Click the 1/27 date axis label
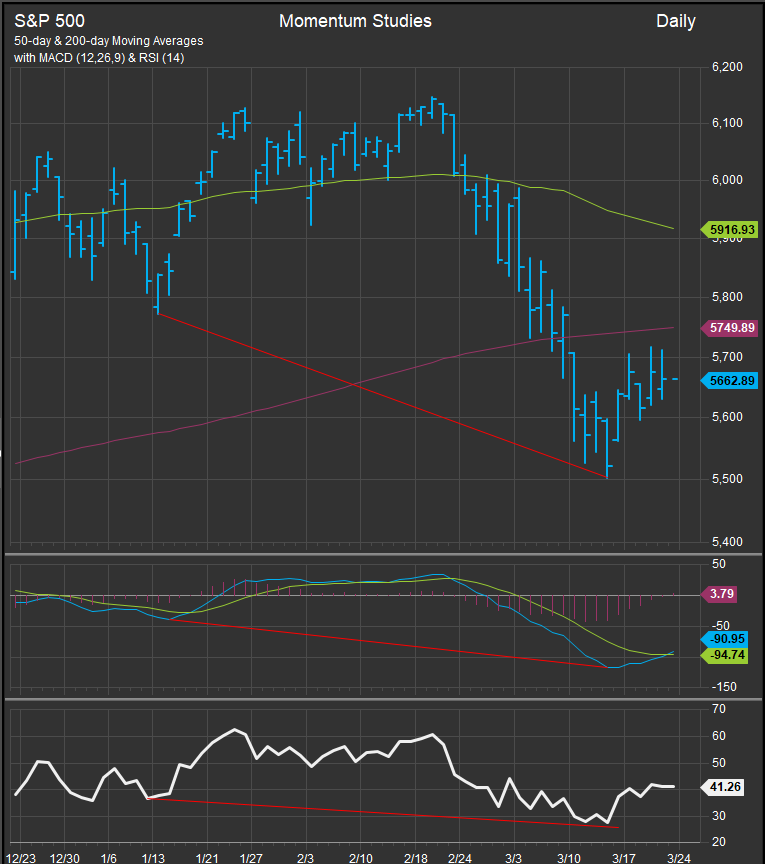This screenshot has height=864, width=765. pyautogui.click(x=251, y=858)
